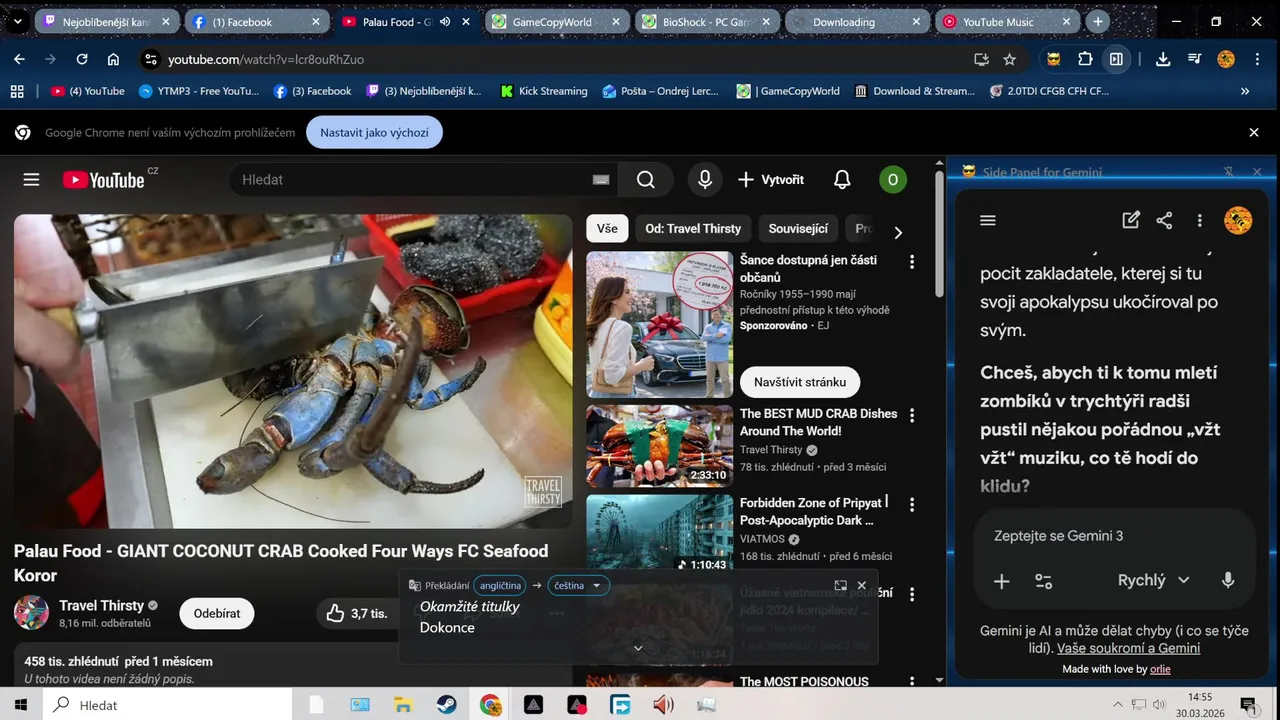Go back with Chrome back arrow

[x=19, y=59]
